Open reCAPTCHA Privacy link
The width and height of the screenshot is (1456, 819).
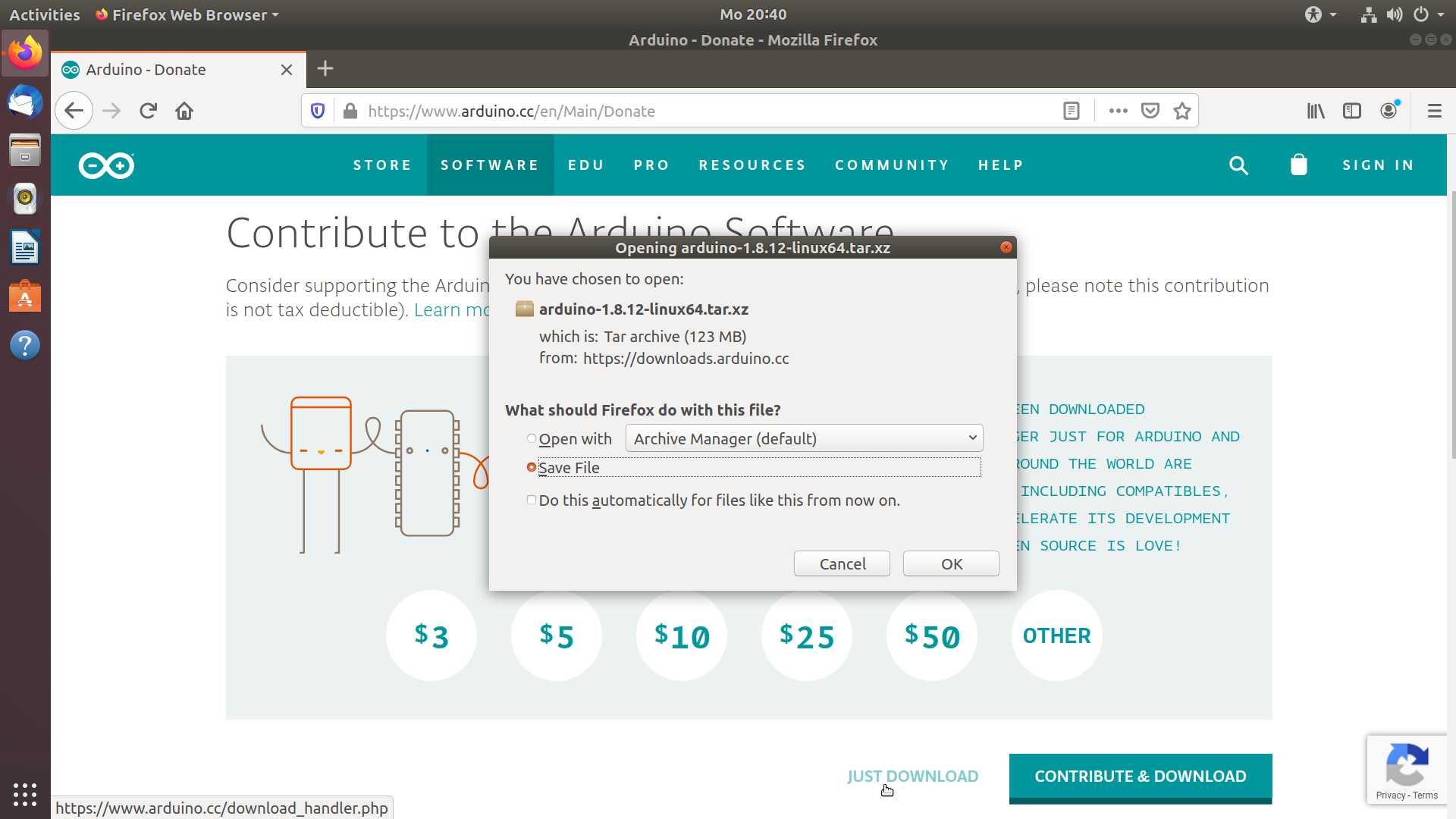coord(1391,795)
